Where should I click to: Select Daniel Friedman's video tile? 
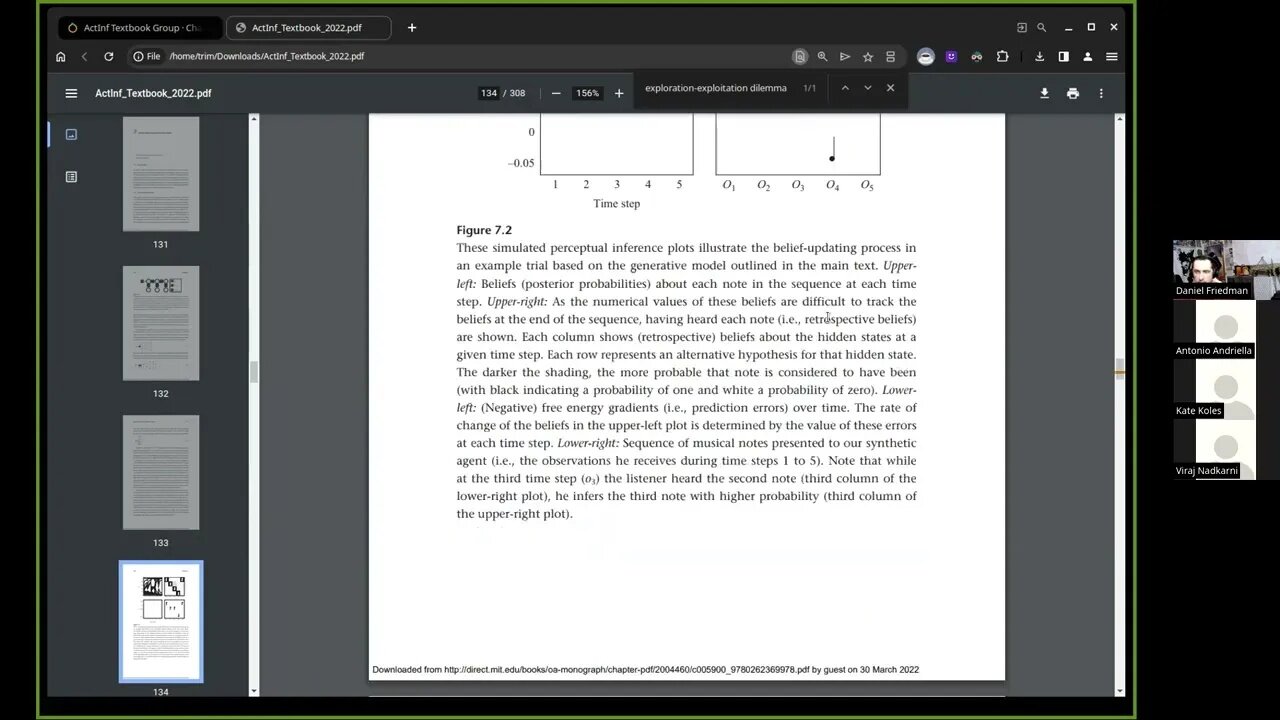click(1226, 269)
